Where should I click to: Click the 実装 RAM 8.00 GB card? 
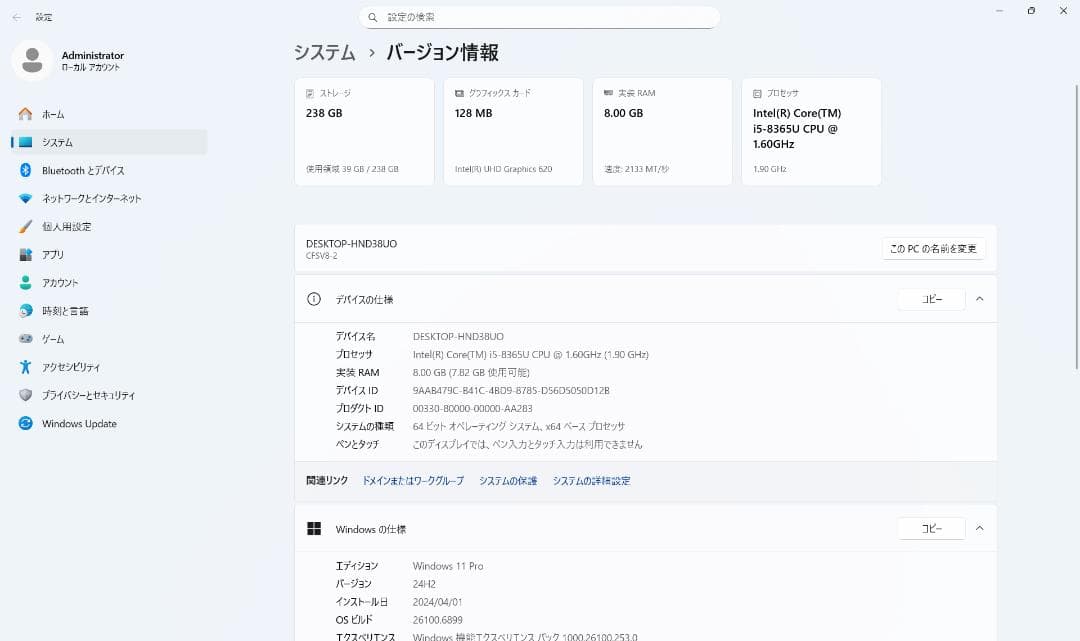tap(663, 132)
